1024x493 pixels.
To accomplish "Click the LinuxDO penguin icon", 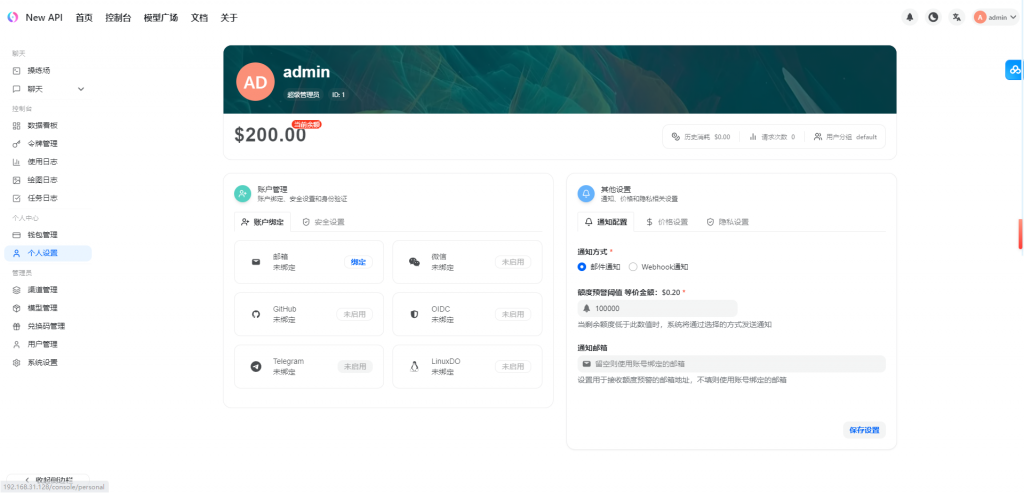I will coord(414,366).
